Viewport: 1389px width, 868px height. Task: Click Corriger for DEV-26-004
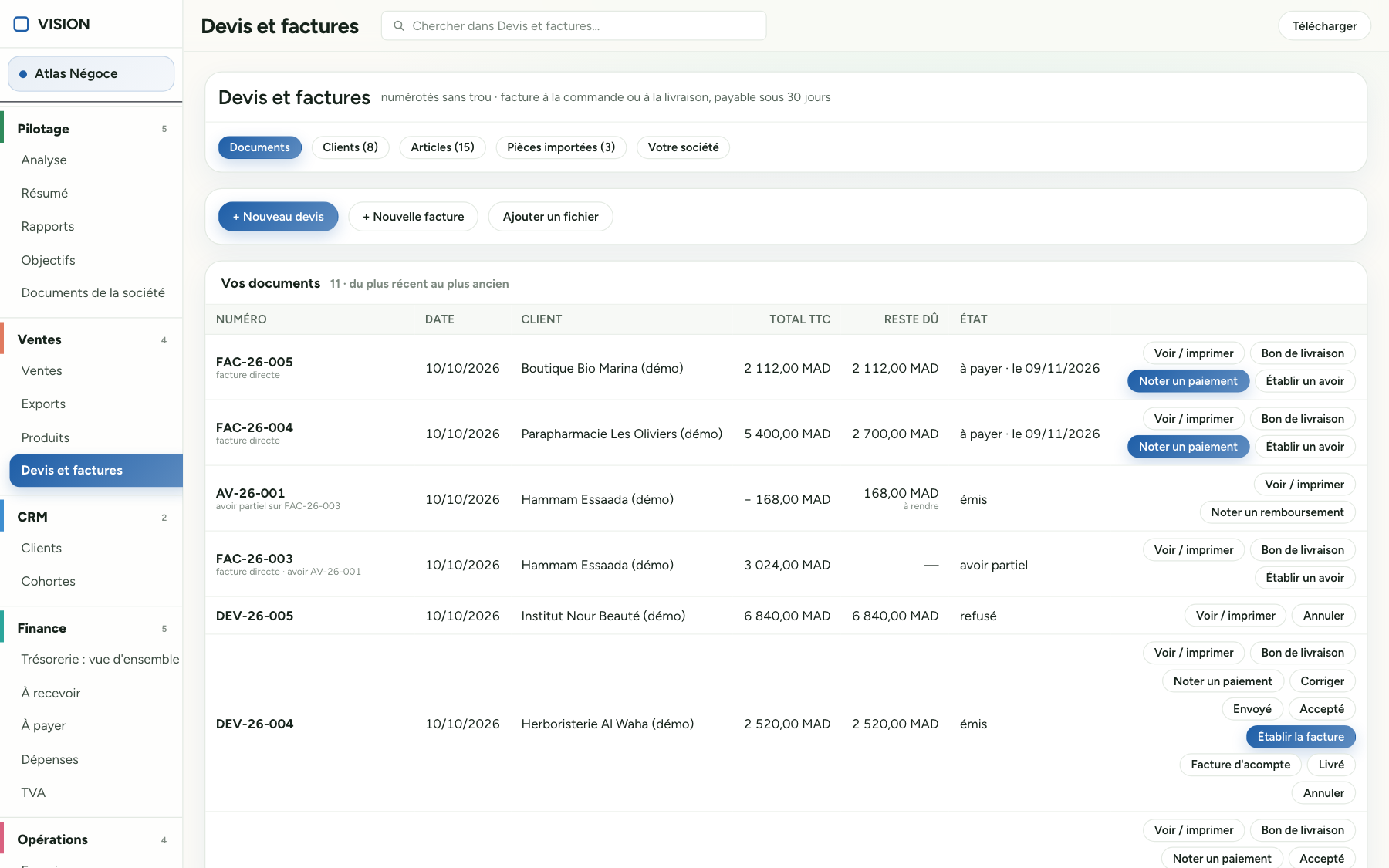point(1322,681)
